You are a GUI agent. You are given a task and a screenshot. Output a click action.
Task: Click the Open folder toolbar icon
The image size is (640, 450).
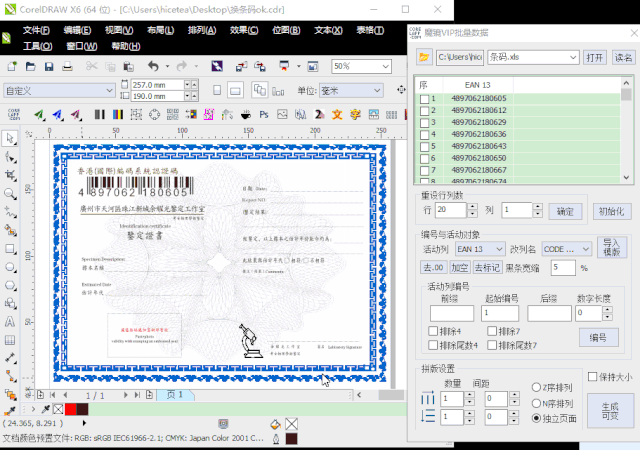pyautogui.click(x=30, y=66)
